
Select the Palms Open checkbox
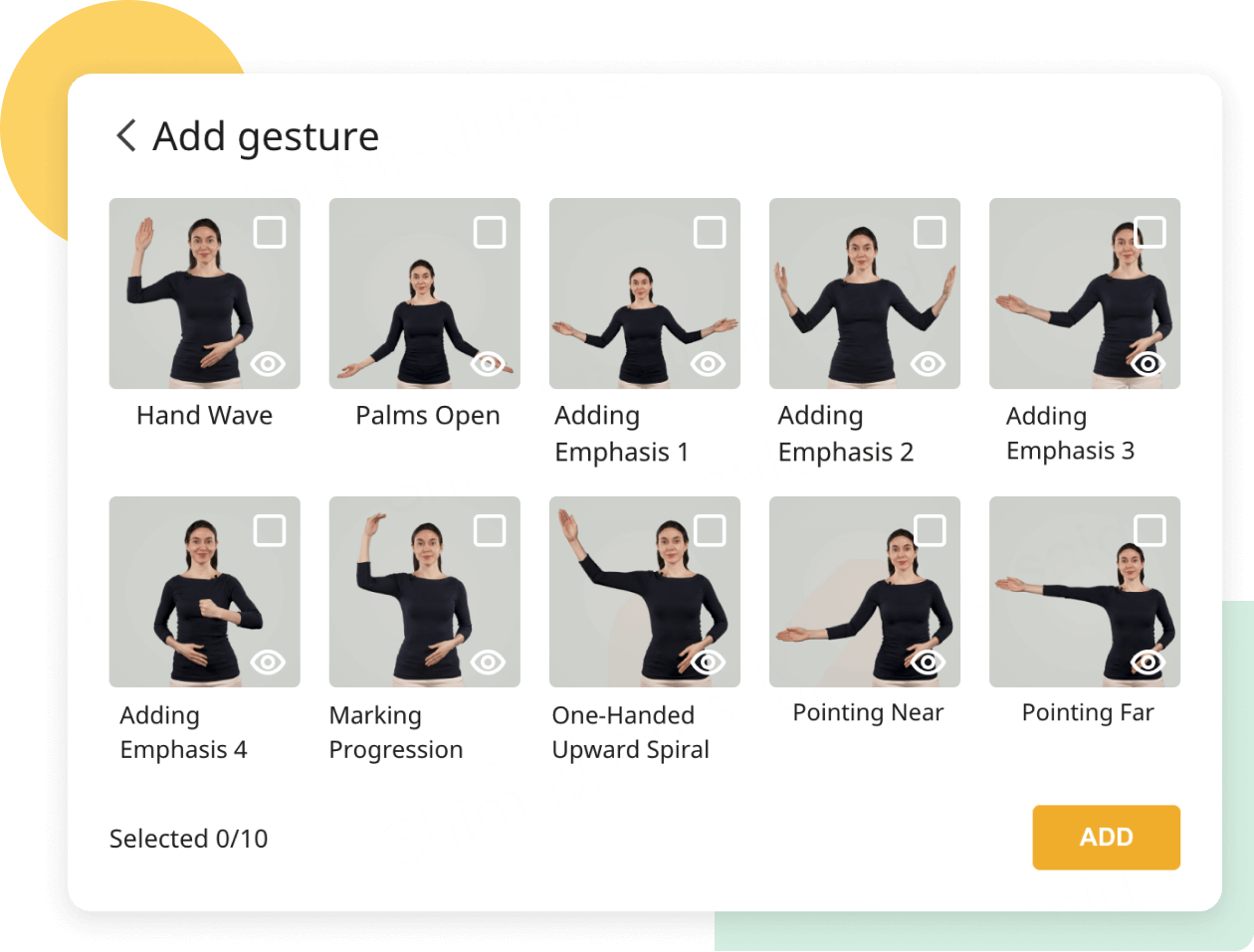[x=490, y=232]
